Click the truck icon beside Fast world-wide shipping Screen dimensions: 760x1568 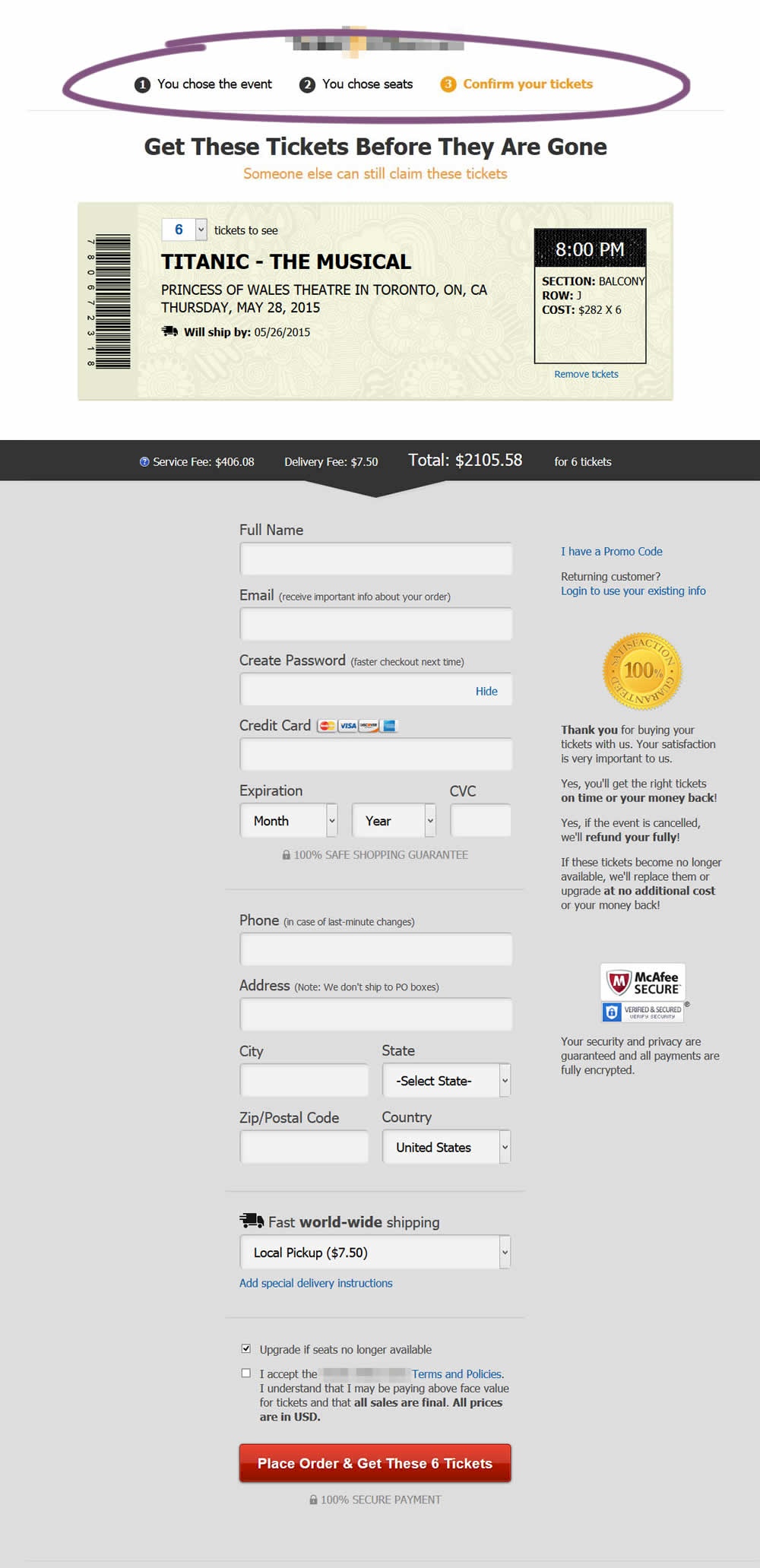pyautogui.click(x=252, y=1221)
